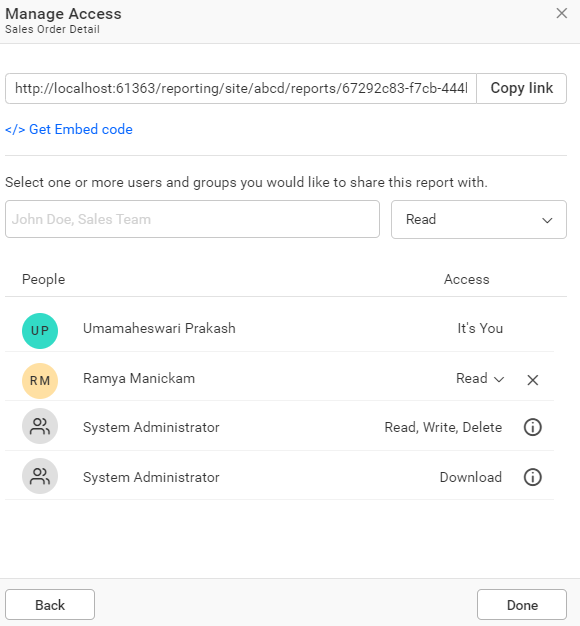580x626 pixels.
Task: Remove Ramya Manickam's access with X icon
Action: tap(532, 380)
